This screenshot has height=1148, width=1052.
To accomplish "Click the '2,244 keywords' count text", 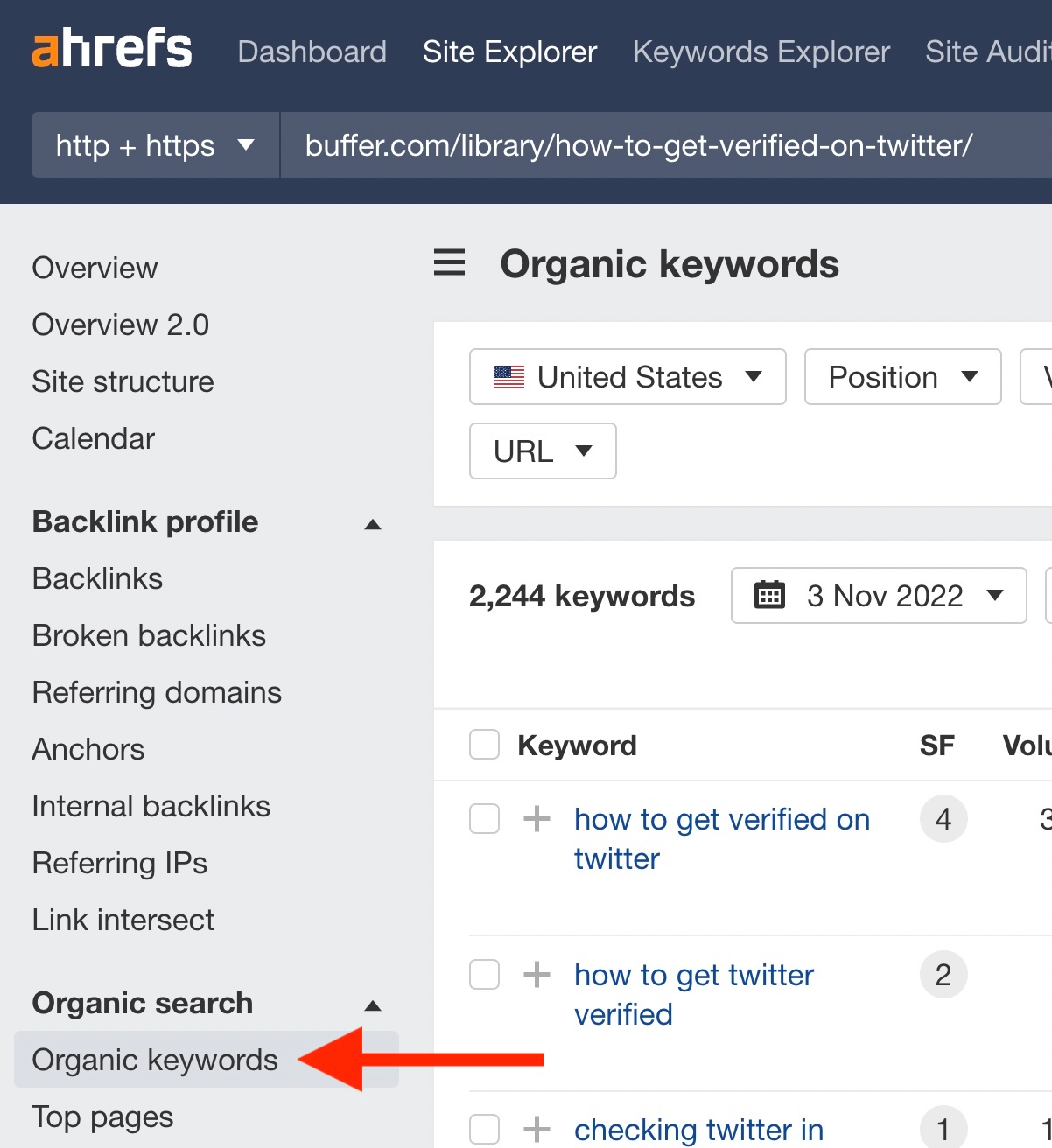I will (x=582, y=596).
